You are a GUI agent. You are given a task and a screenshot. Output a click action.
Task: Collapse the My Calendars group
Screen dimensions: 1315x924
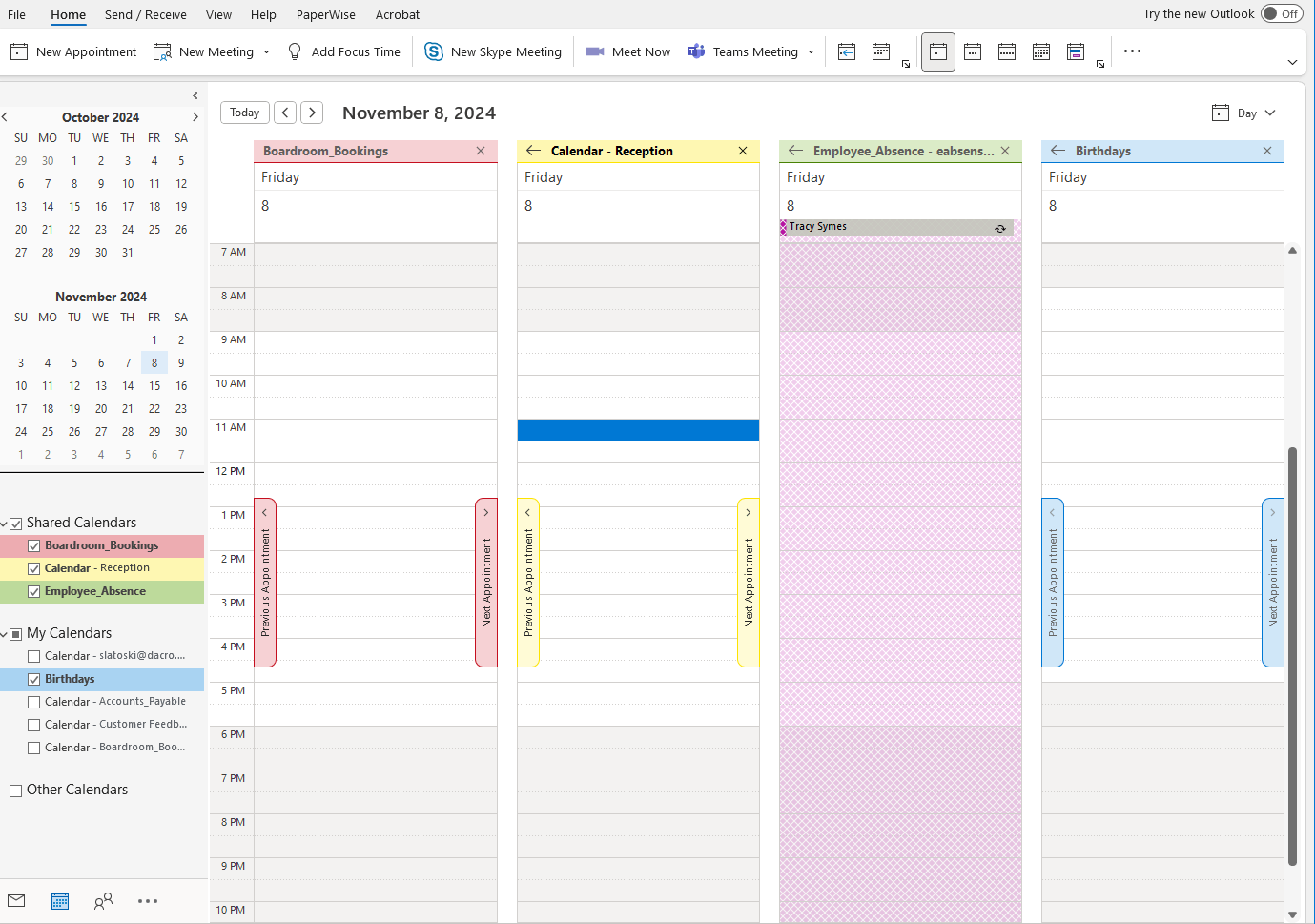tap(4, 634)
